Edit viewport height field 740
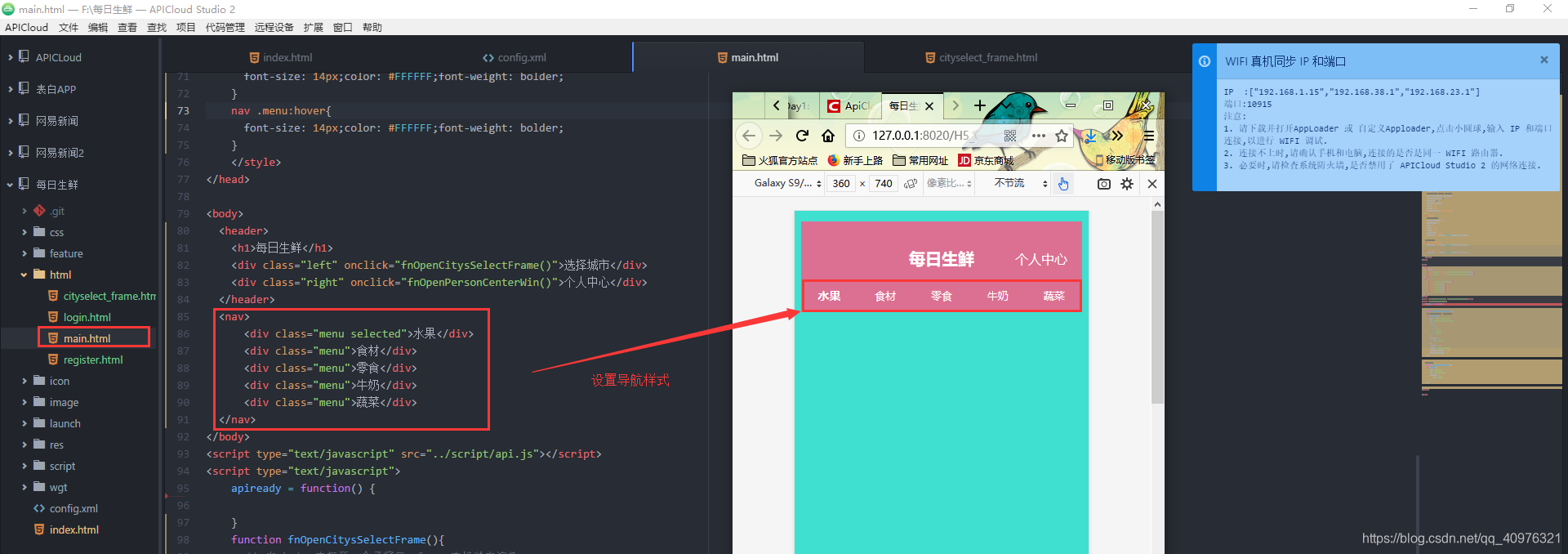Viewport: 1568px width, 554px height. pos(884,184)
